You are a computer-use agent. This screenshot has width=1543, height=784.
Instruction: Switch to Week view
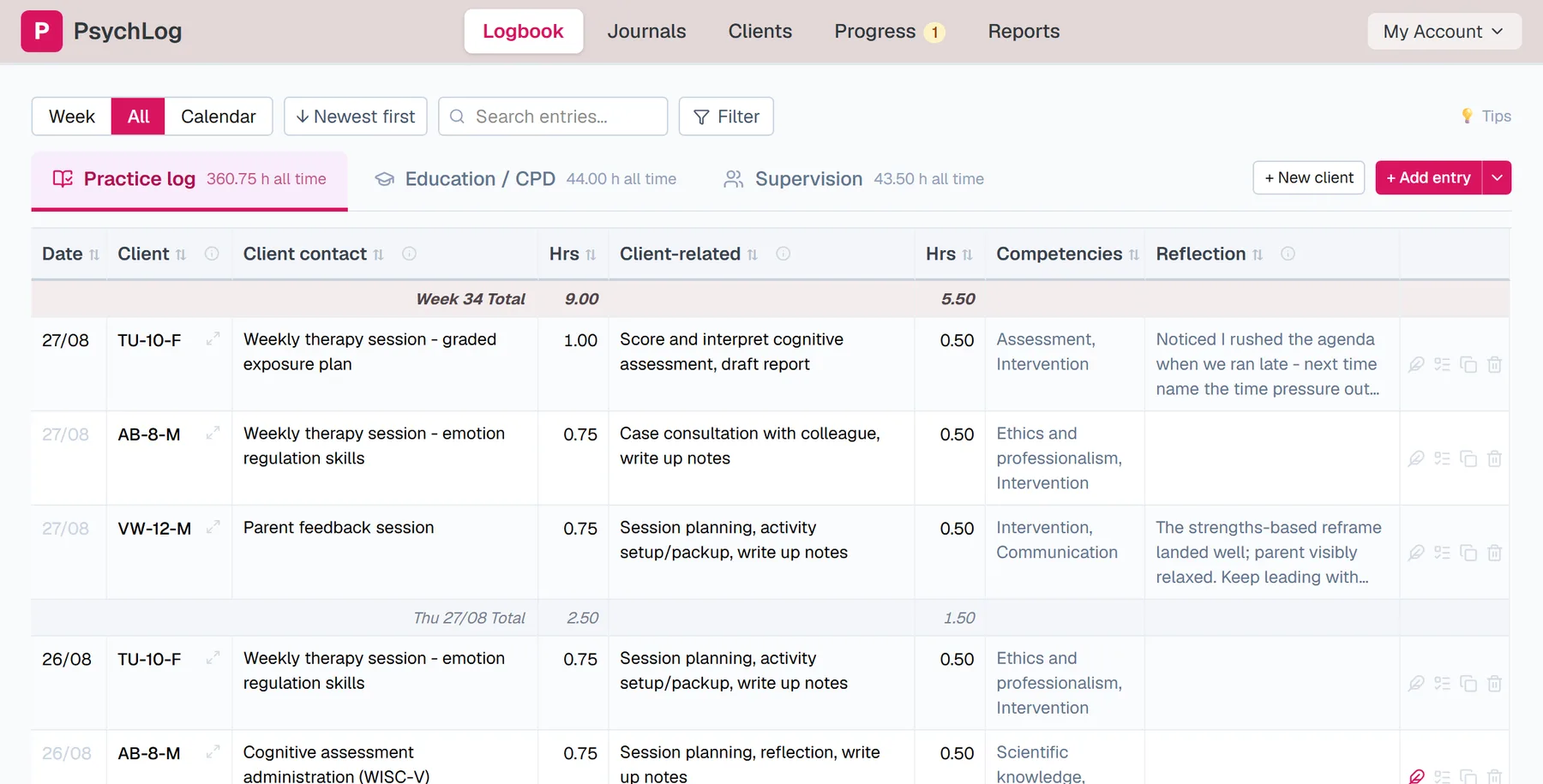tap(72, 117)
